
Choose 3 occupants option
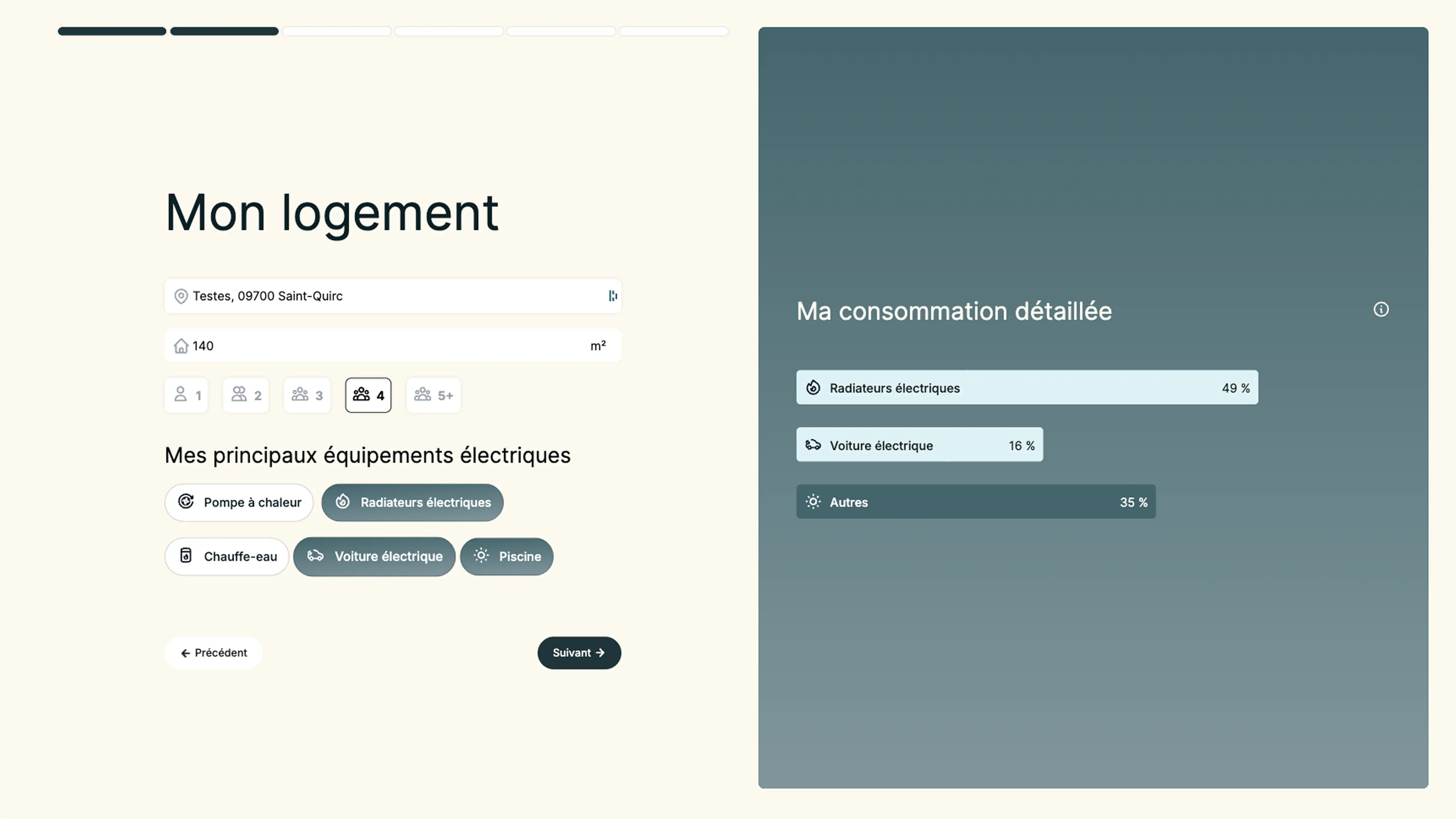(307, 395)
